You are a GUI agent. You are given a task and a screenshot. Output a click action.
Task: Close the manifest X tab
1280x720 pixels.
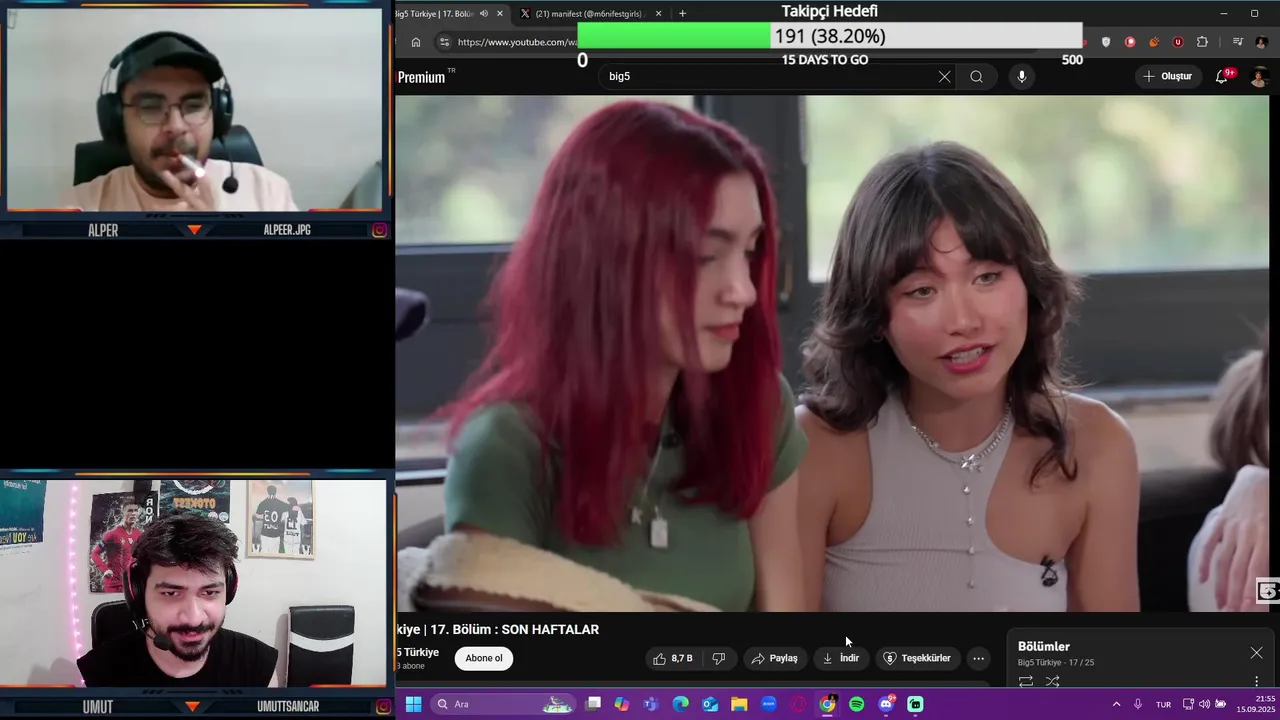(658, 14)
